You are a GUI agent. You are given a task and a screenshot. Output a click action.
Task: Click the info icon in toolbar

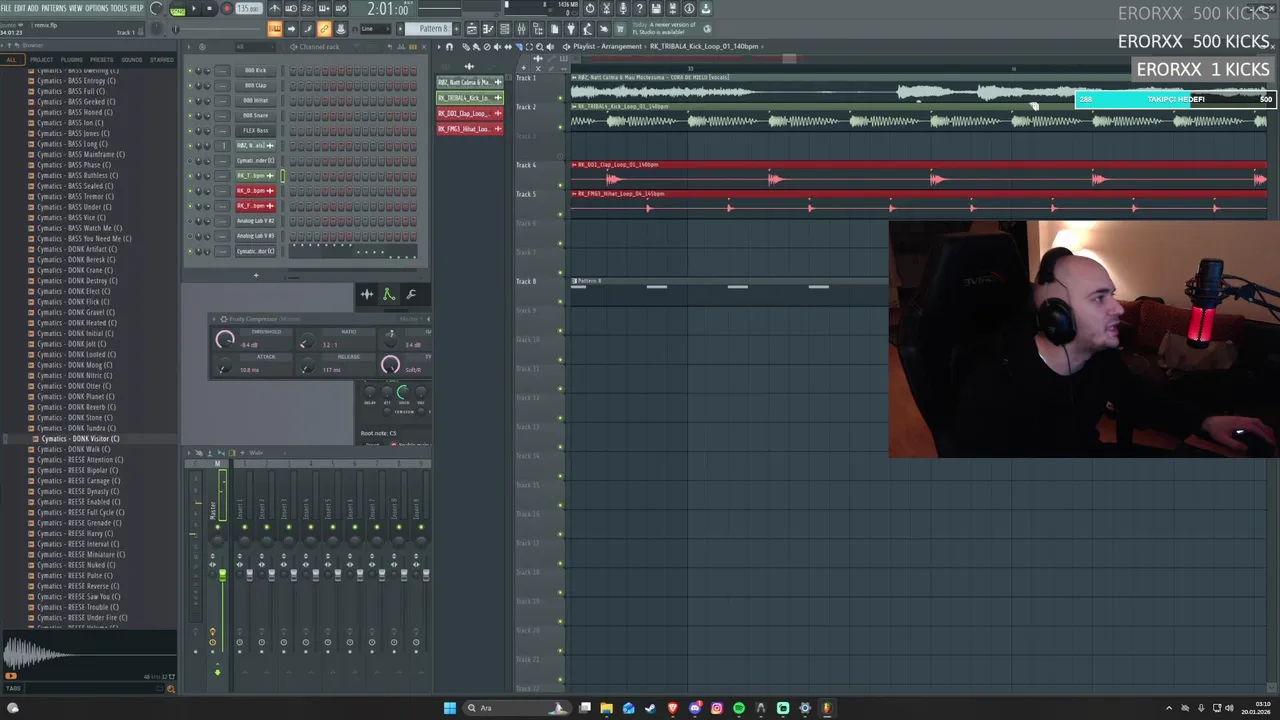click(x=689, y=9)
